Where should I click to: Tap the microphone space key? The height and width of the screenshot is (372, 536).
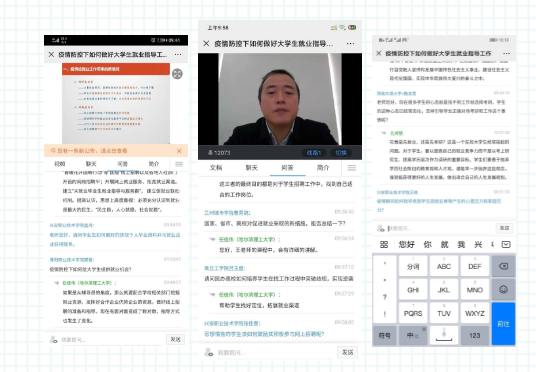tap(444, 335)
